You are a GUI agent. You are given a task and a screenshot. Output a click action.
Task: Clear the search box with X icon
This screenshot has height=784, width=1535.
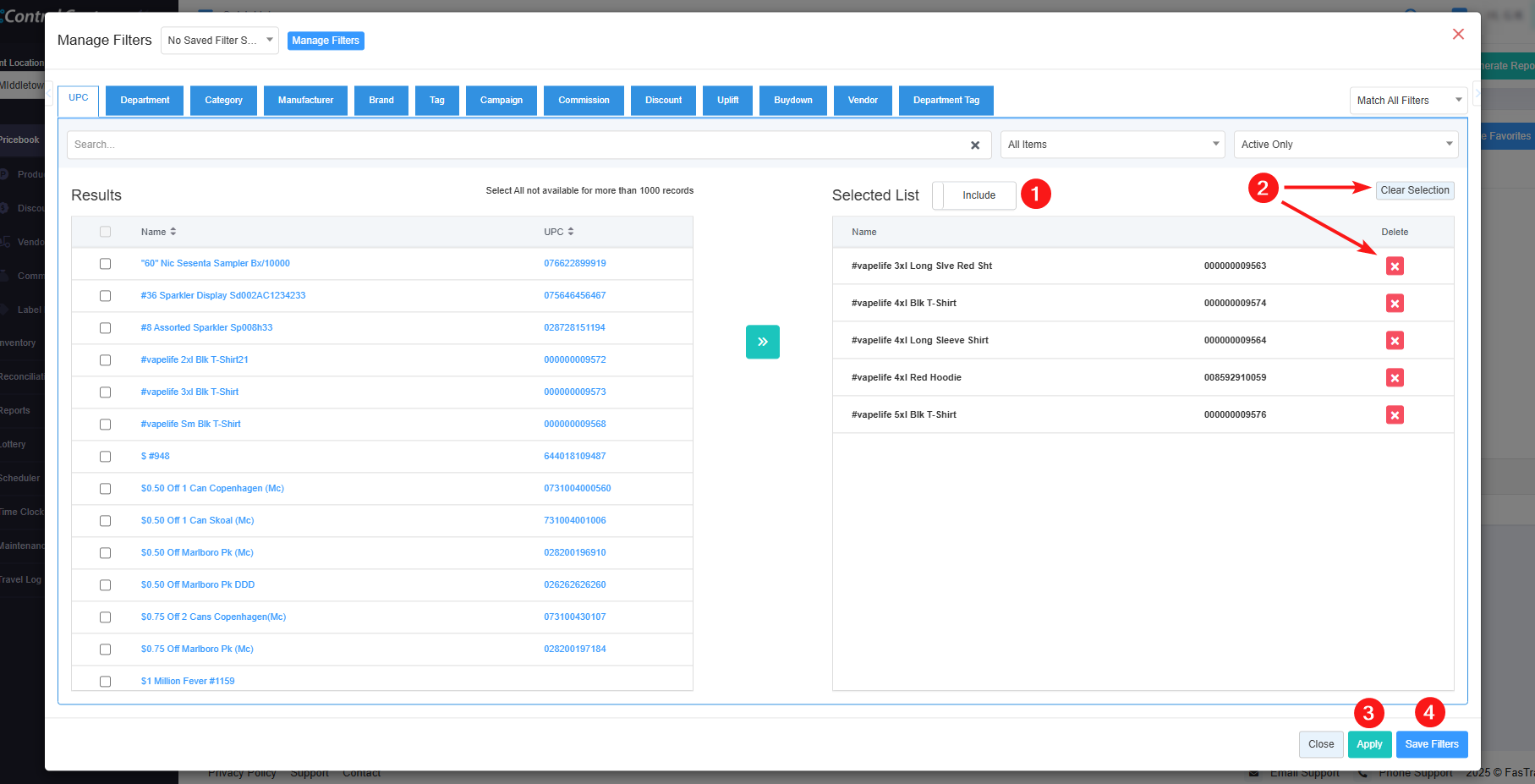(x=974, y=145)
